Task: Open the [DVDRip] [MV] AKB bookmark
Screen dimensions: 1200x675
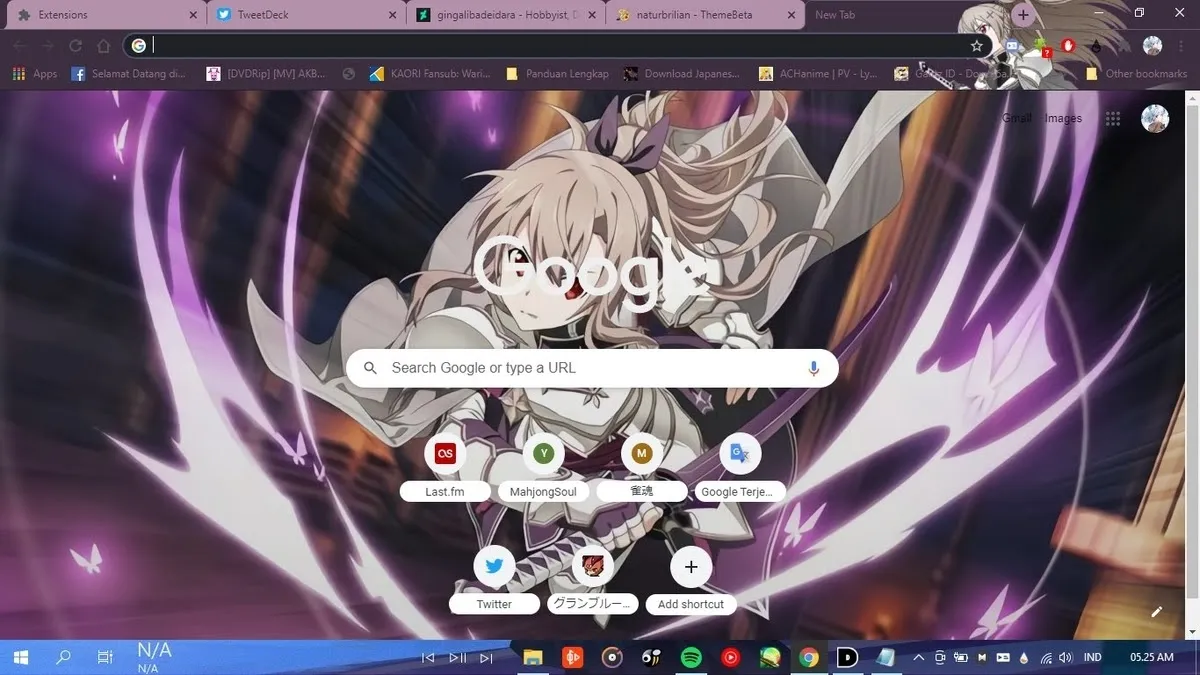Action: (x=266, y=74)
